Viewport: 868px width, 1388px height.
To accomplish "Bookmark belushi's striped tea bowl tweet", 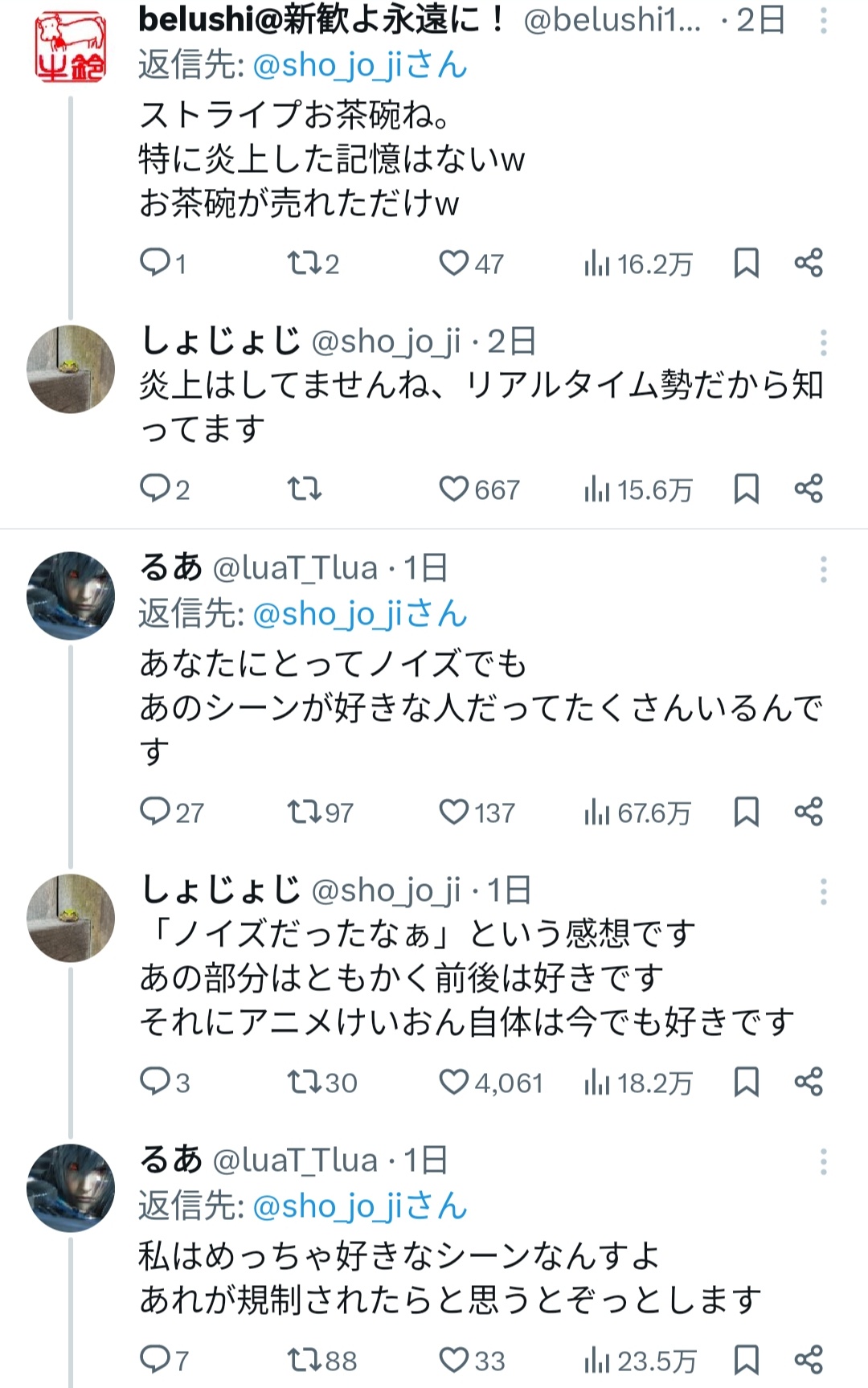I will tap(747, 263).
